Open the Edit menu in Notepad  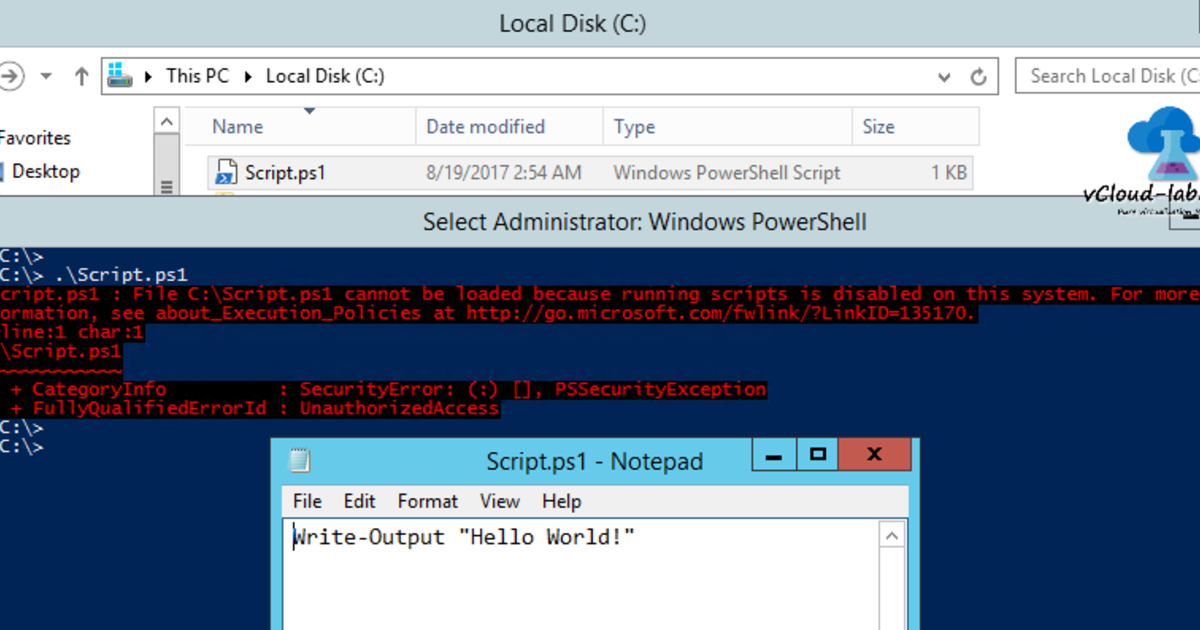pyautogui.click(x=359, y=501)
